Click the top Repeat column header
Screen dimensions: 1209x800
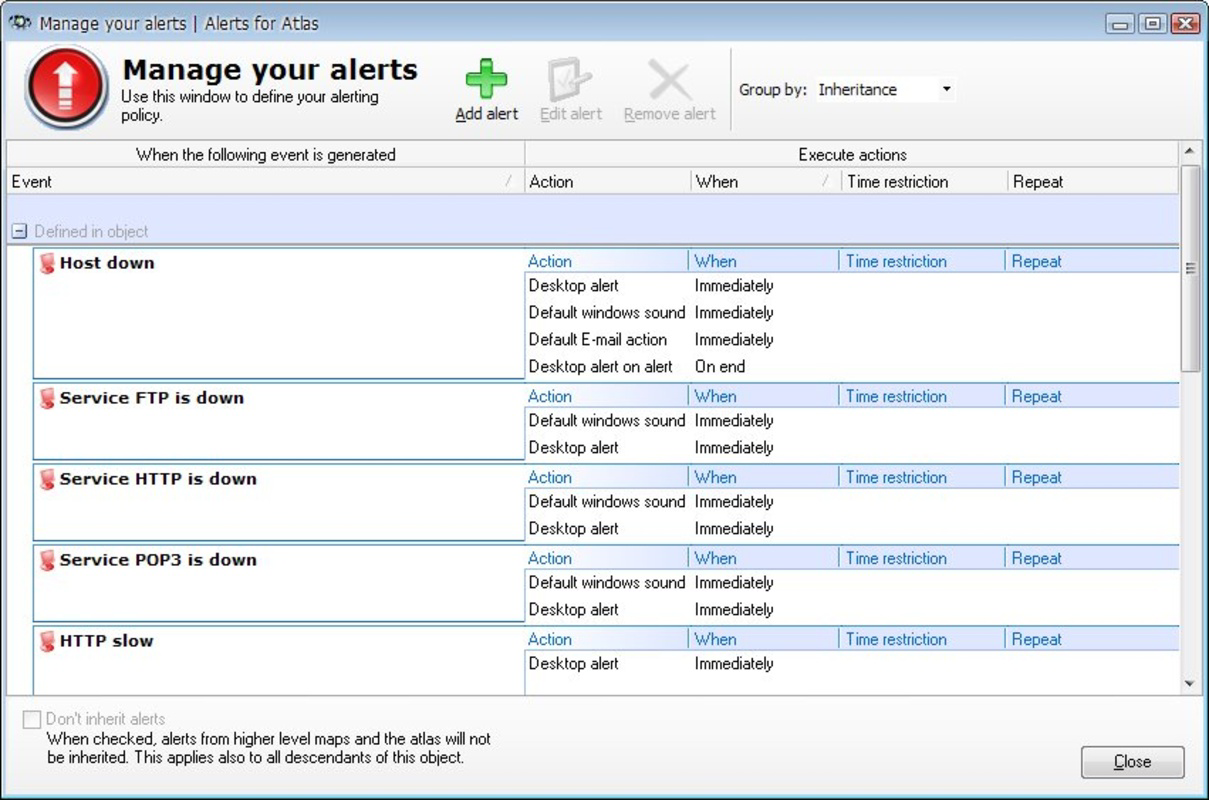tap(1094, 181)
